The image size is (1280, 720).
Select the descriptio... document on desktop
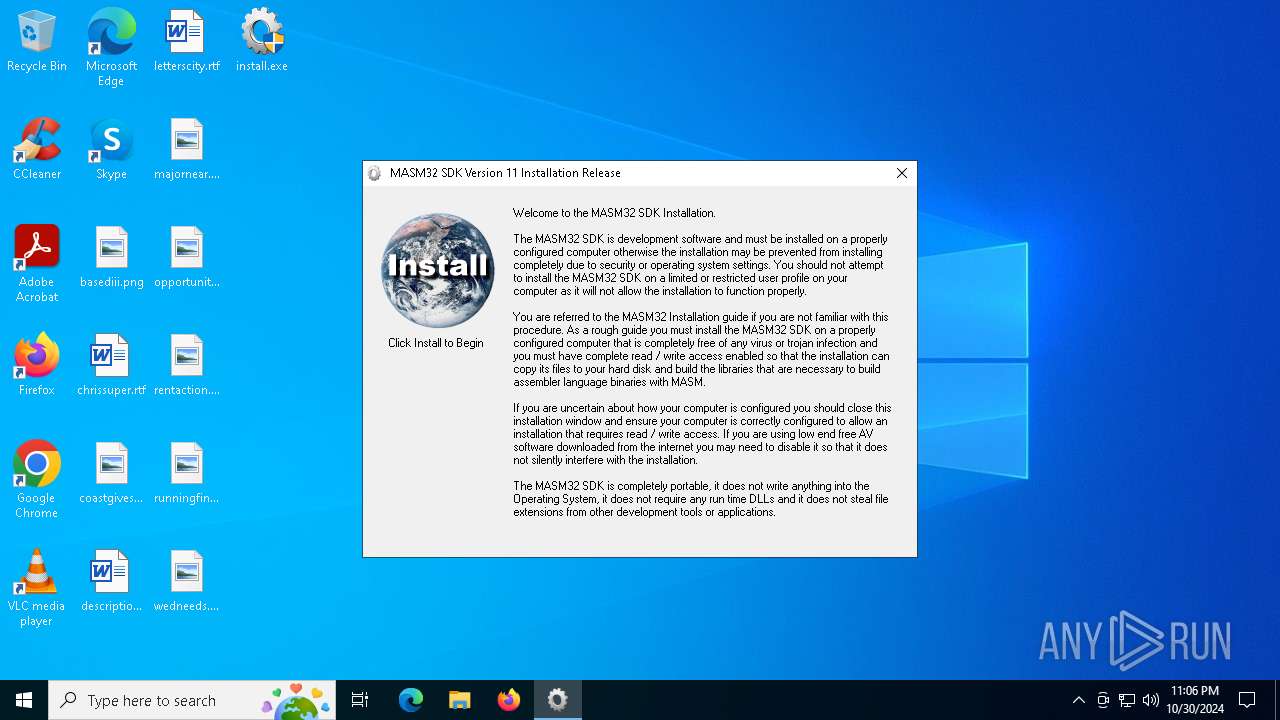[111, 581]
